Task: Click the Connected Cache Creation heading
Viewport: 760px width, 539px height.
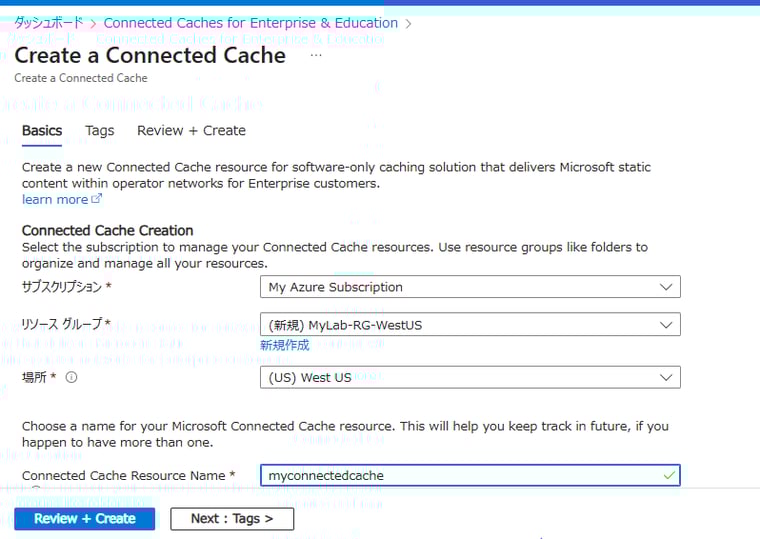Action: tap(108, 230)
